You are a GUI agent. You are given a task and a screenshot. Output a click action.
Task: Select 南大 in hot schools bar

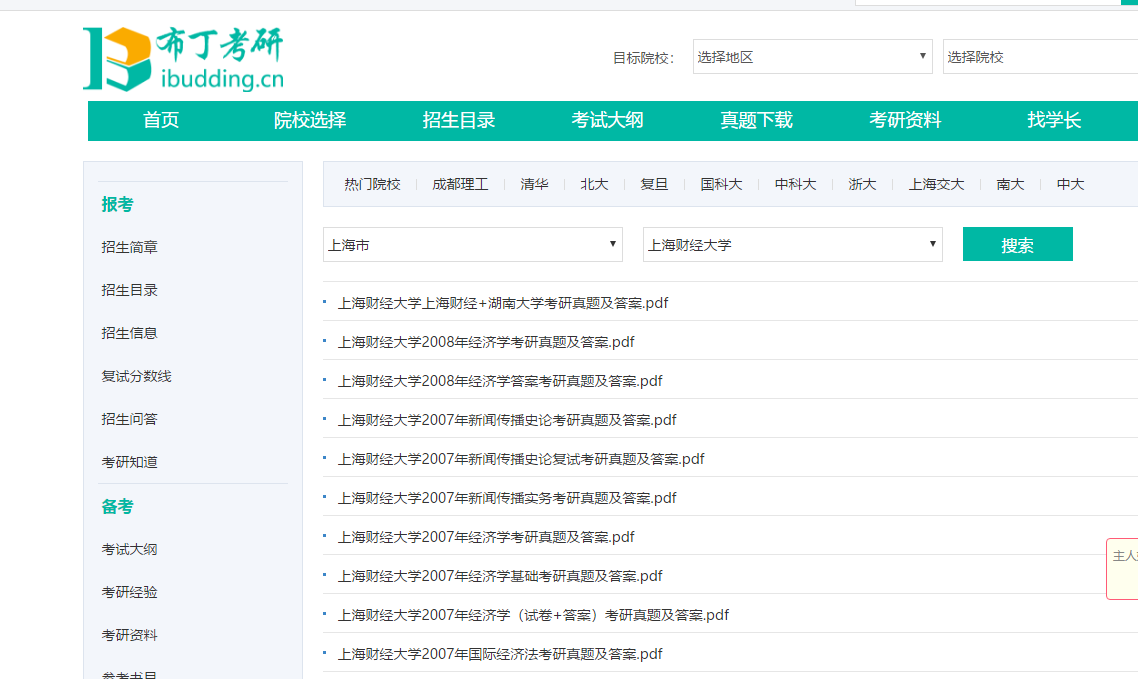coord(1010,184)
